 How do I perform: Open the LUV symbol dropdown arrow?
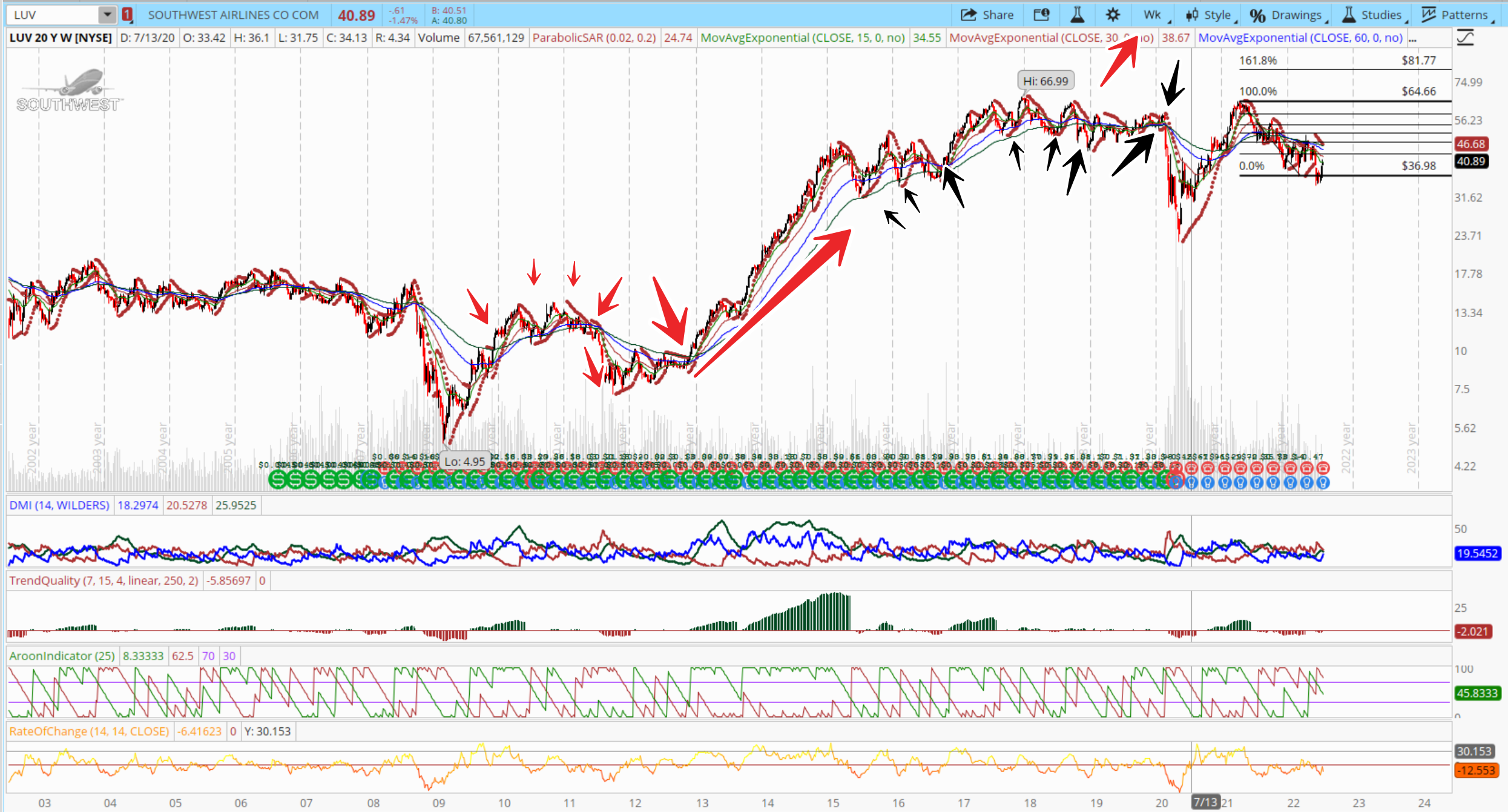click(107, 15)
